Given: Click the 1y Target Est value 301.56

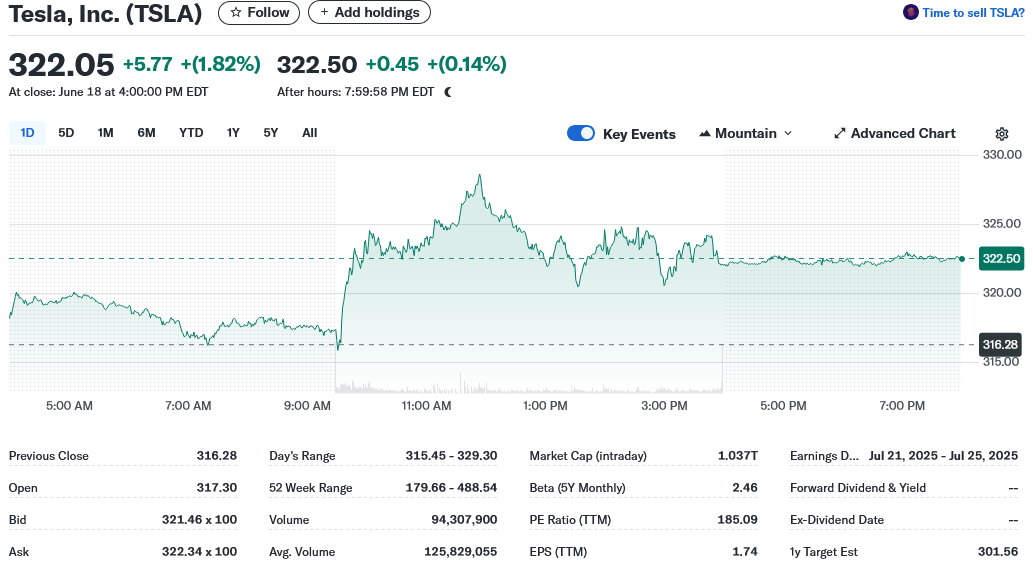Looking at the screenshot, I should click(998, 552).
